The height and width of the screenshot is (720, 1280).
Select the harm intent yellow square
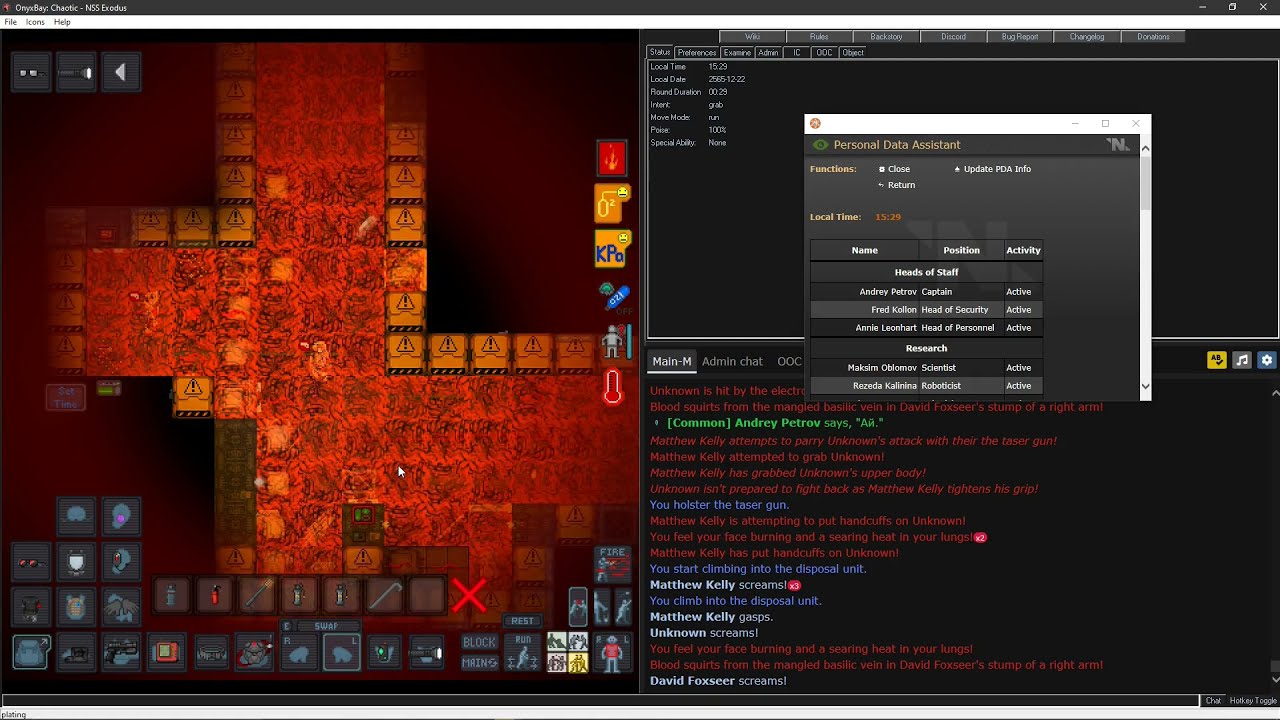pyautogui.click(x=578, y=662)
